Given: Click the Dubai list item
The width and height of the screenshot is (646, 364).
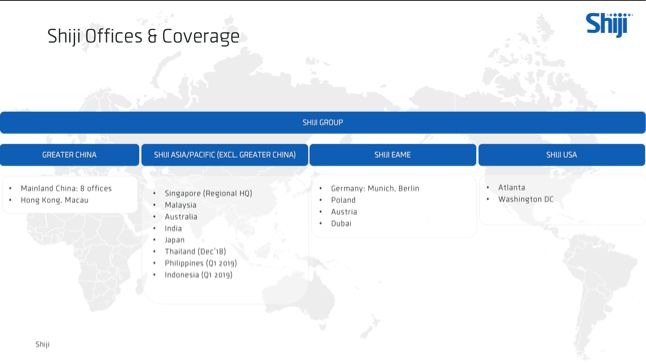Looking at the screenshot, I should coord(341,223).
